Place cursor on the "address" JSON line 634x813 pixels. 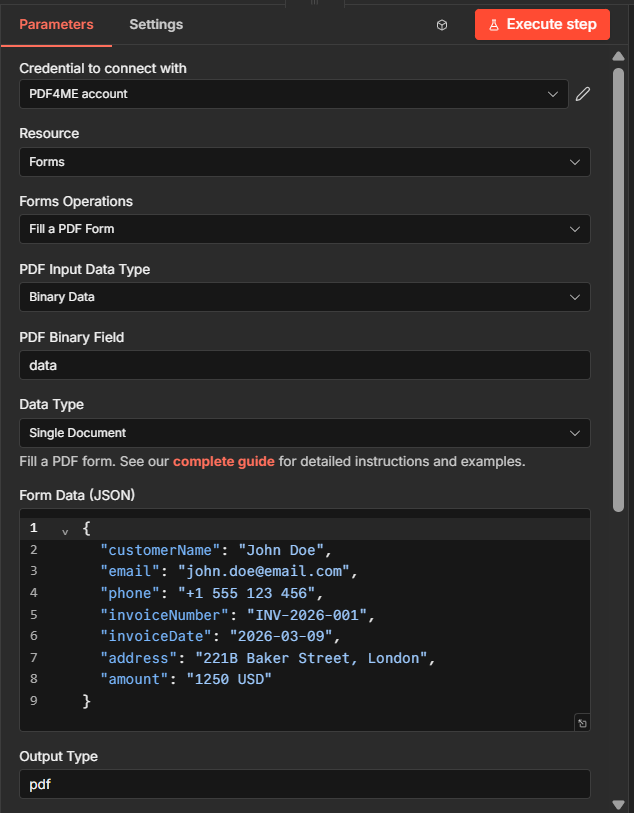(x=264, y=658)
